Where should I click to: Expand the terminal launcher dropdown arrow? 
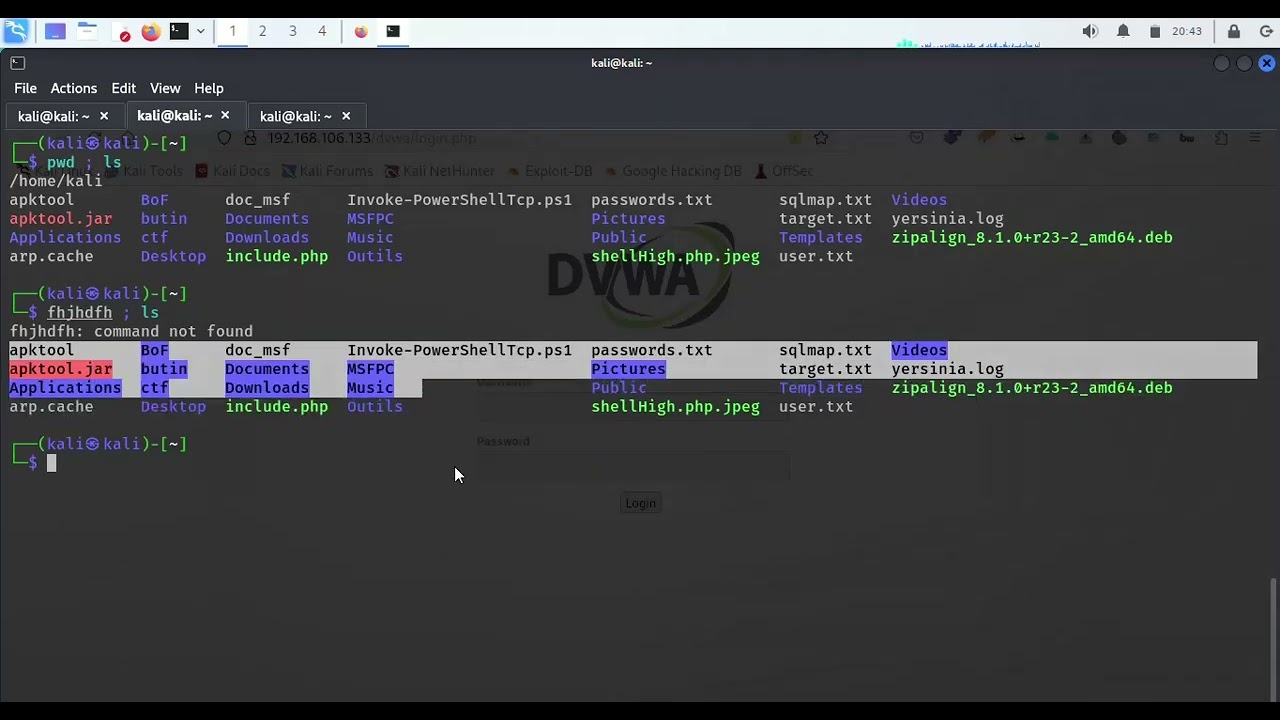(200, 31)
